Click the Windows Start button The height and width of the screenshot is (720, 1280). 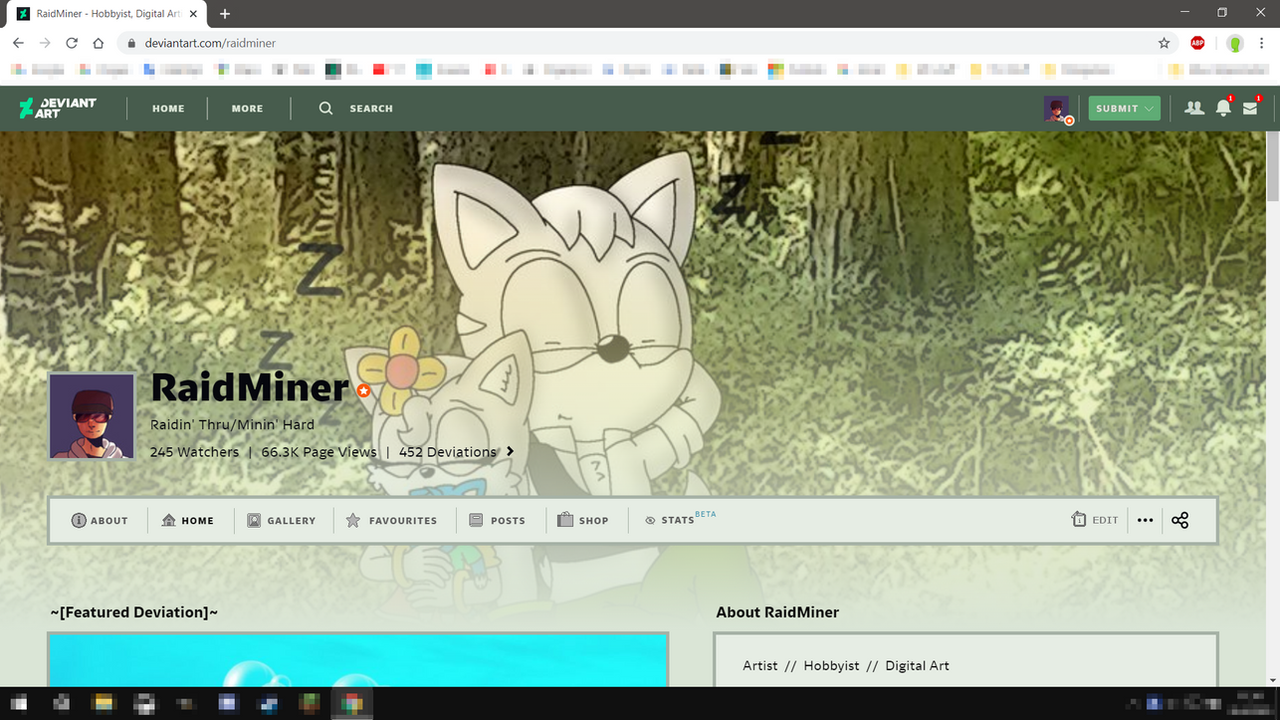point(20,703)
